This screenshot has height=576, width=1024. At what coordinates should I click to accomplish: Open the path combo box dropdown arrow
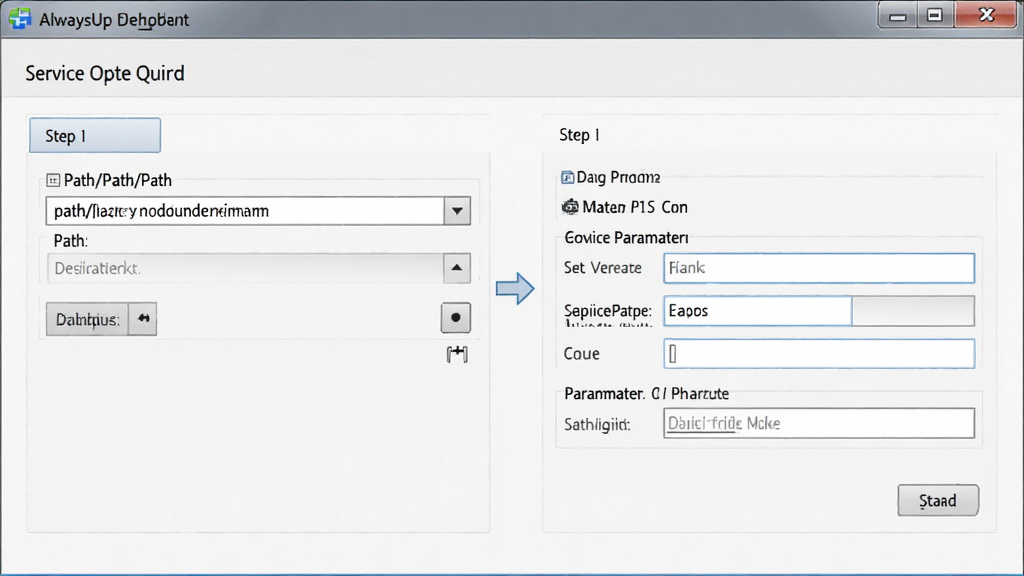[x=457, y=211]
